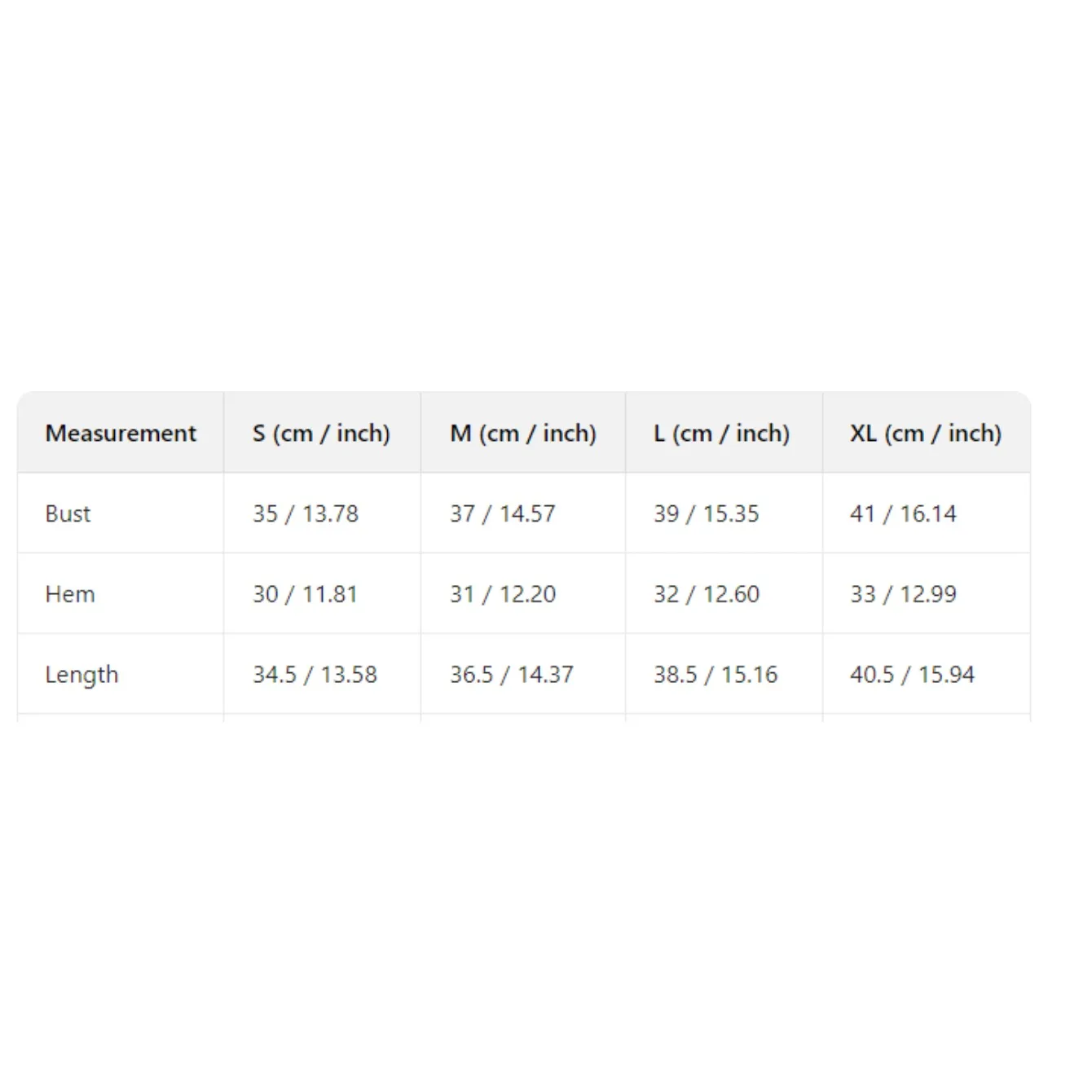The width and height of the screenshot is (1092, 1092).
Task: Click Length S value 34.5 / 13.58
Action: pos(315,675)
